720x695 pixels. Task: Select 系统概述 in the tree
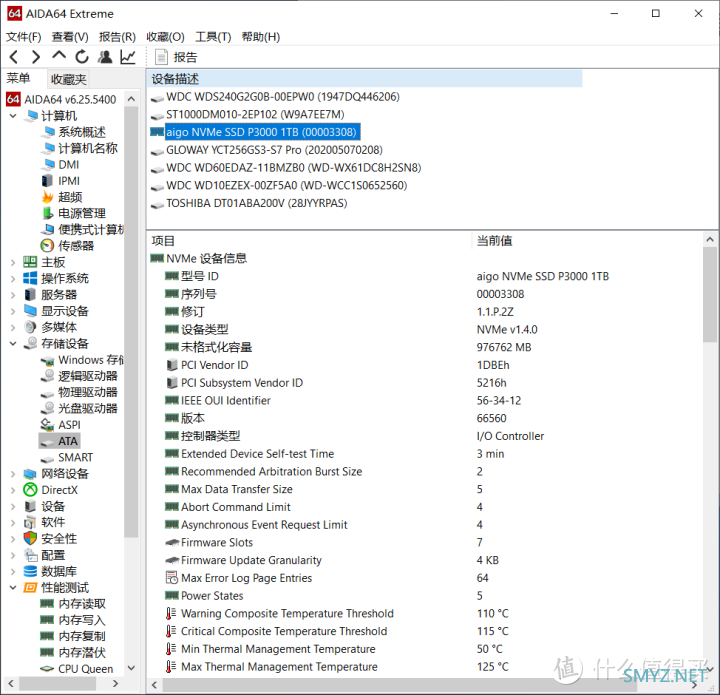tap(82, 132)
